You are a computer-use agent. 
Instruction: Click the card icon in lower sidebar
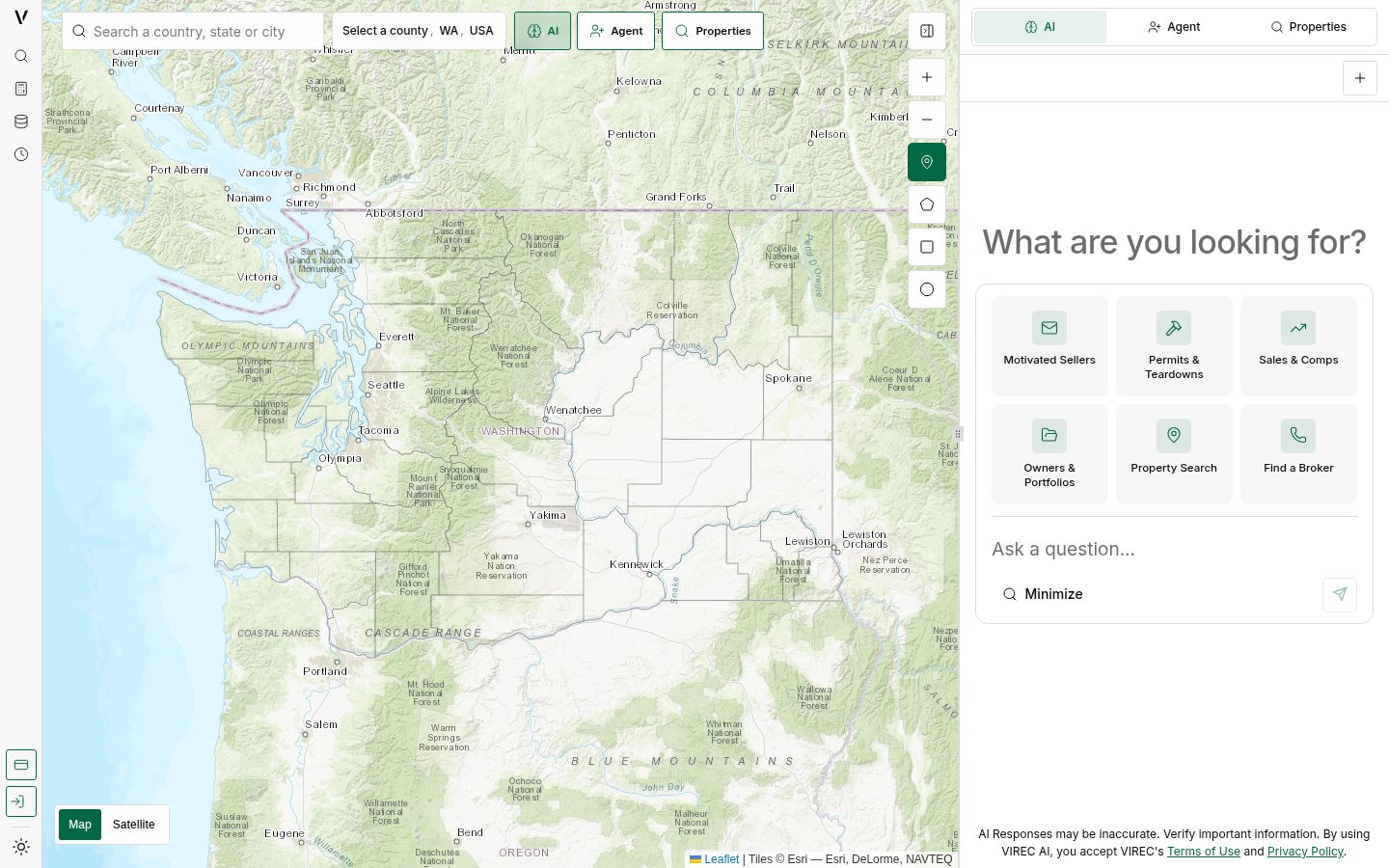coord(21,765)
